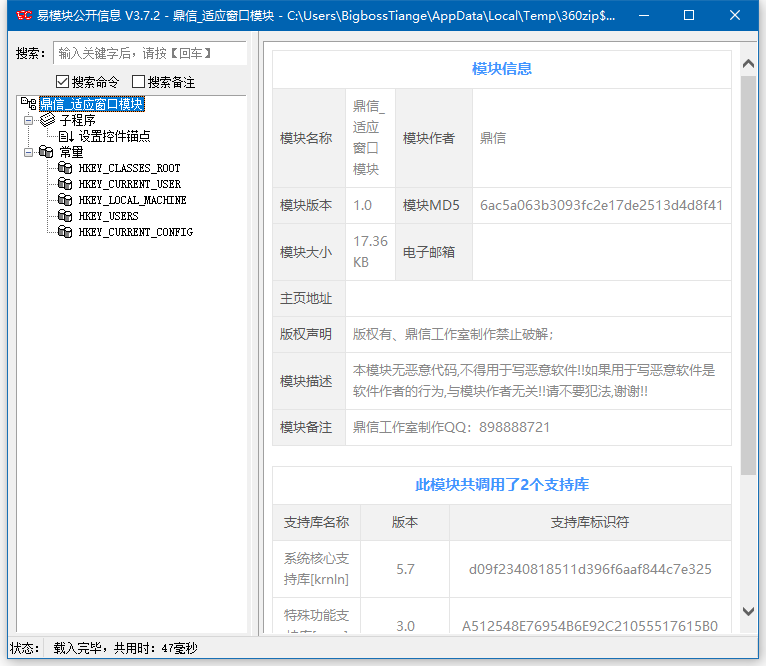Screen dimensions: 766x666
Task: Click the 模块备注 QQ number text
Action: point(451,427)
